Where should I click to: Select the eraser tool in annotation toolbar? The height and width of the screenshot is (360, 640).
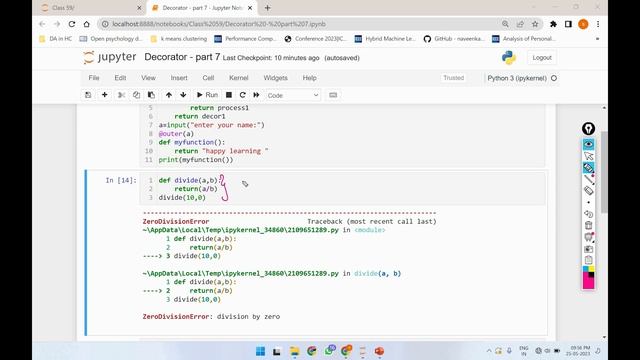588,190
